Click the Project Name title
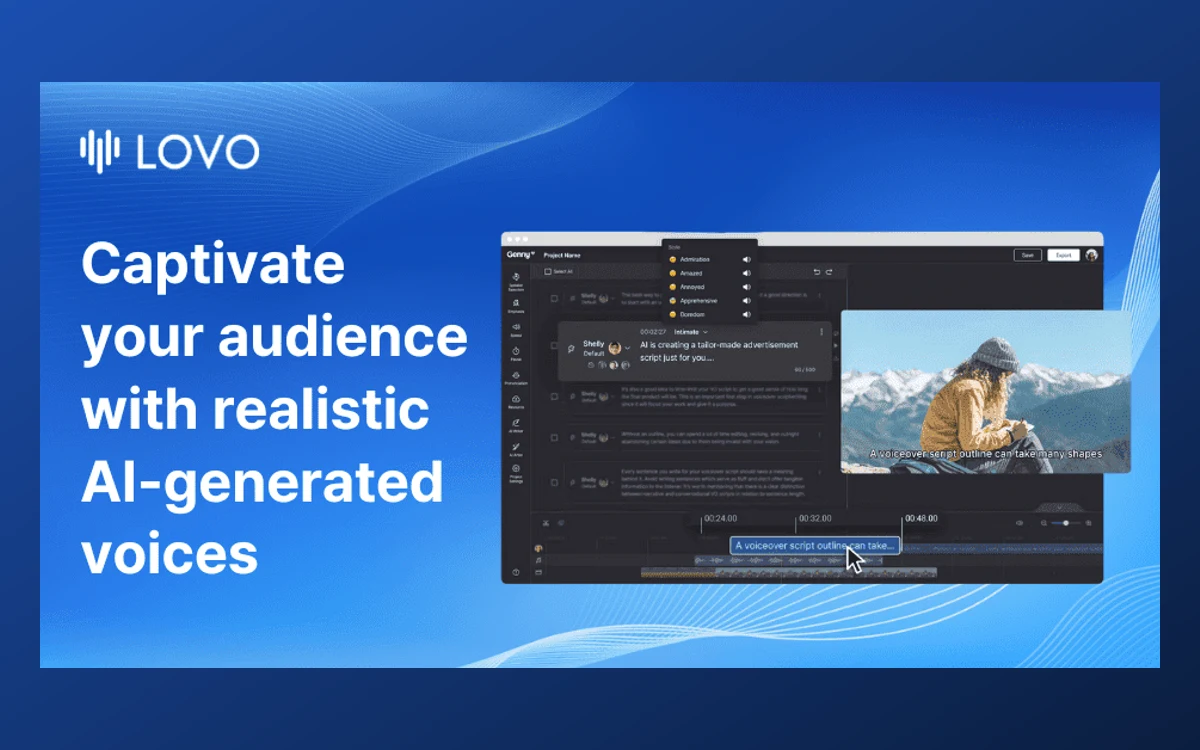The height and width of the screenshot is (750, 1200). (x=561, y=256)
